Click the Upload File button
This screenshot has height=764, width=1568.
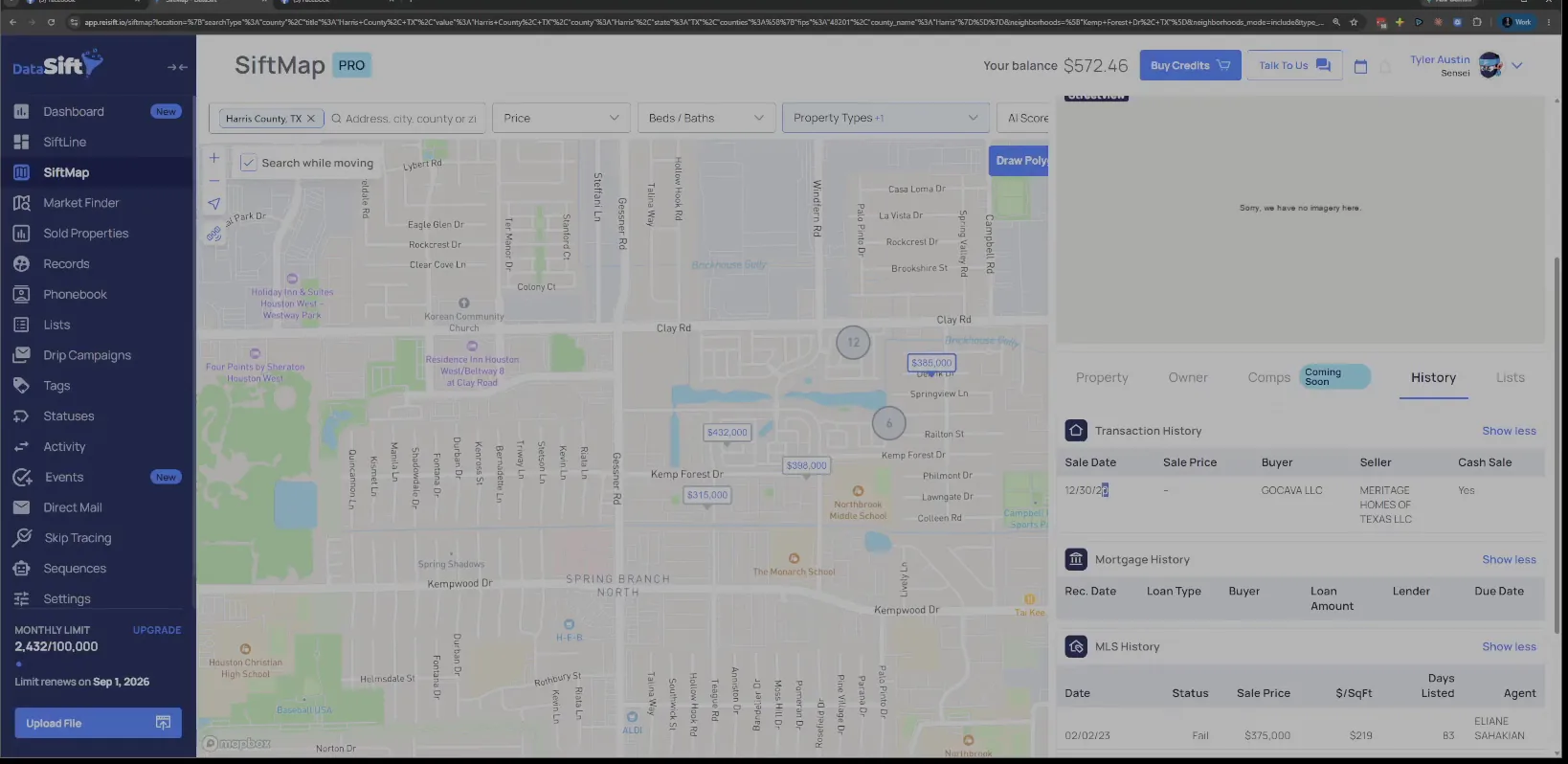point(98,723)
